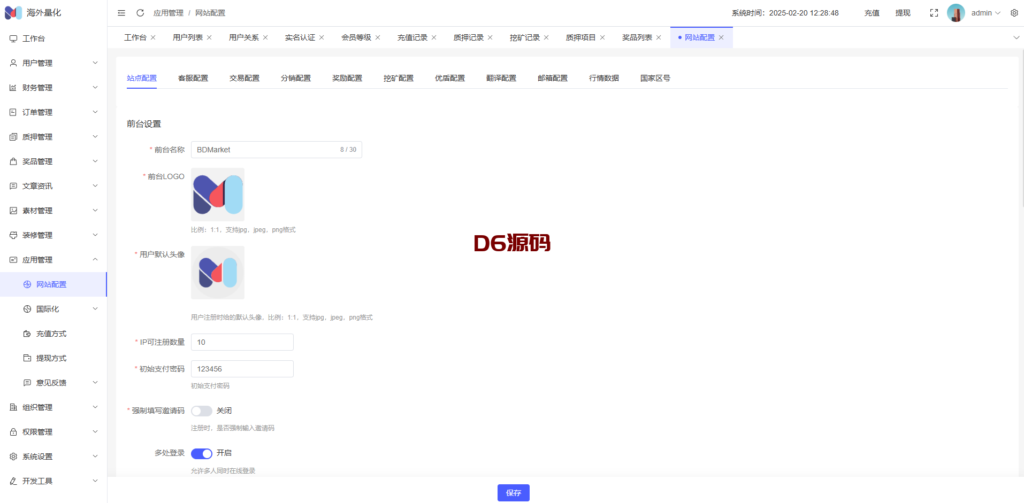Click the 意见反馈 message icon

tap(27, 383)
